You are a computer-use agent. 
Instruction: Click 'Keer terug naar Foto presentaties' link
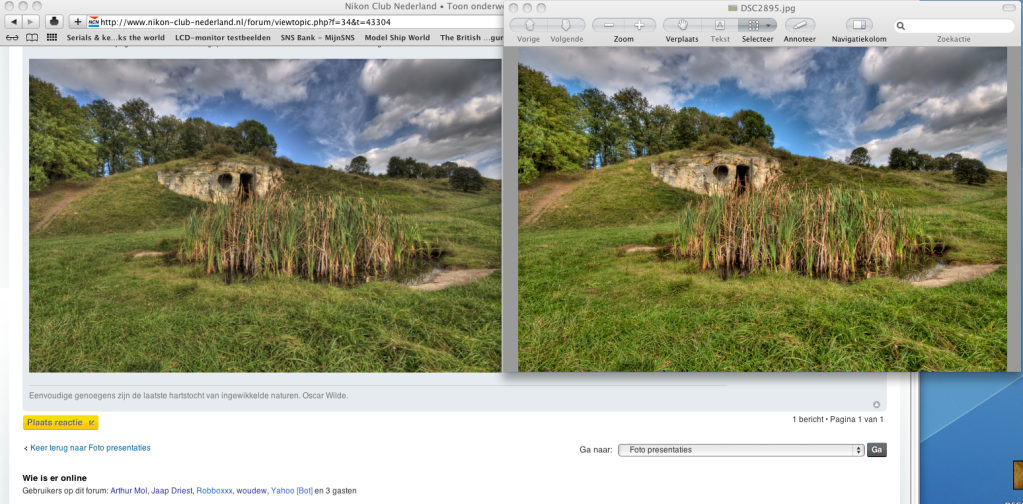point(90,448)
